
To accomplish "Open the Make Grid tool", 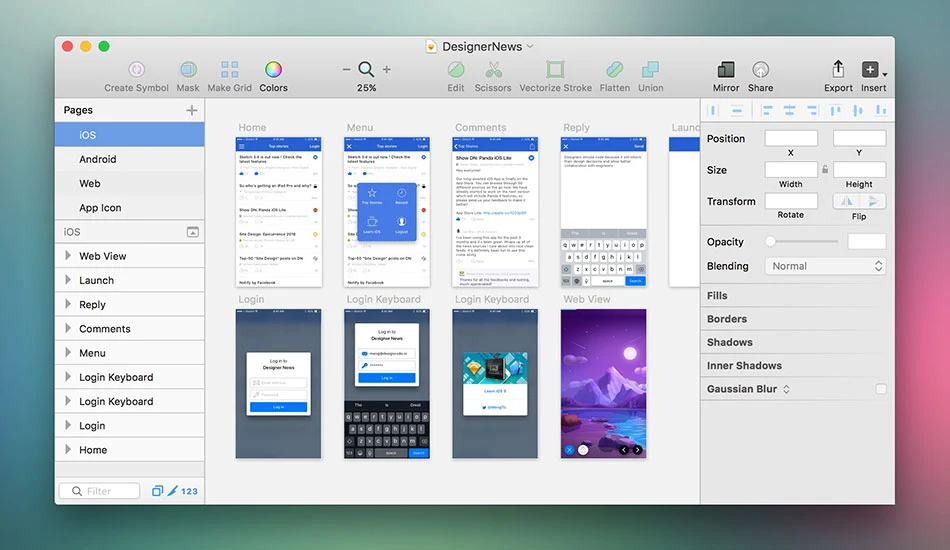I will [x=230, y=70].
